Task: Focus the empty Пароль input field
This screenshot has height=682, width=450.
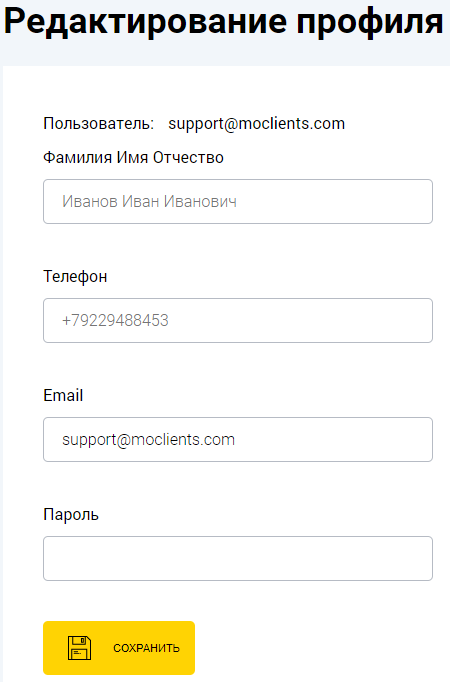Action: pos(238,558)
